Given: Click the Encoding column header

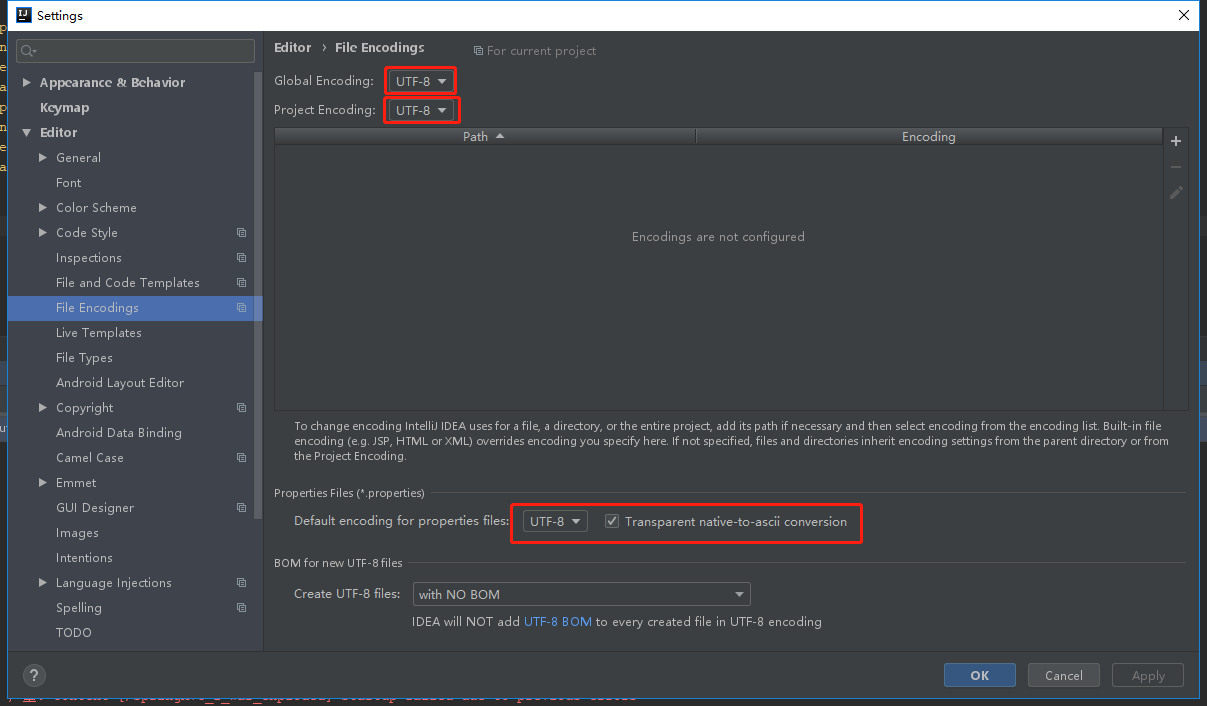Looking at the screenshot, I should pyautogui.click(x=929, y=136).
